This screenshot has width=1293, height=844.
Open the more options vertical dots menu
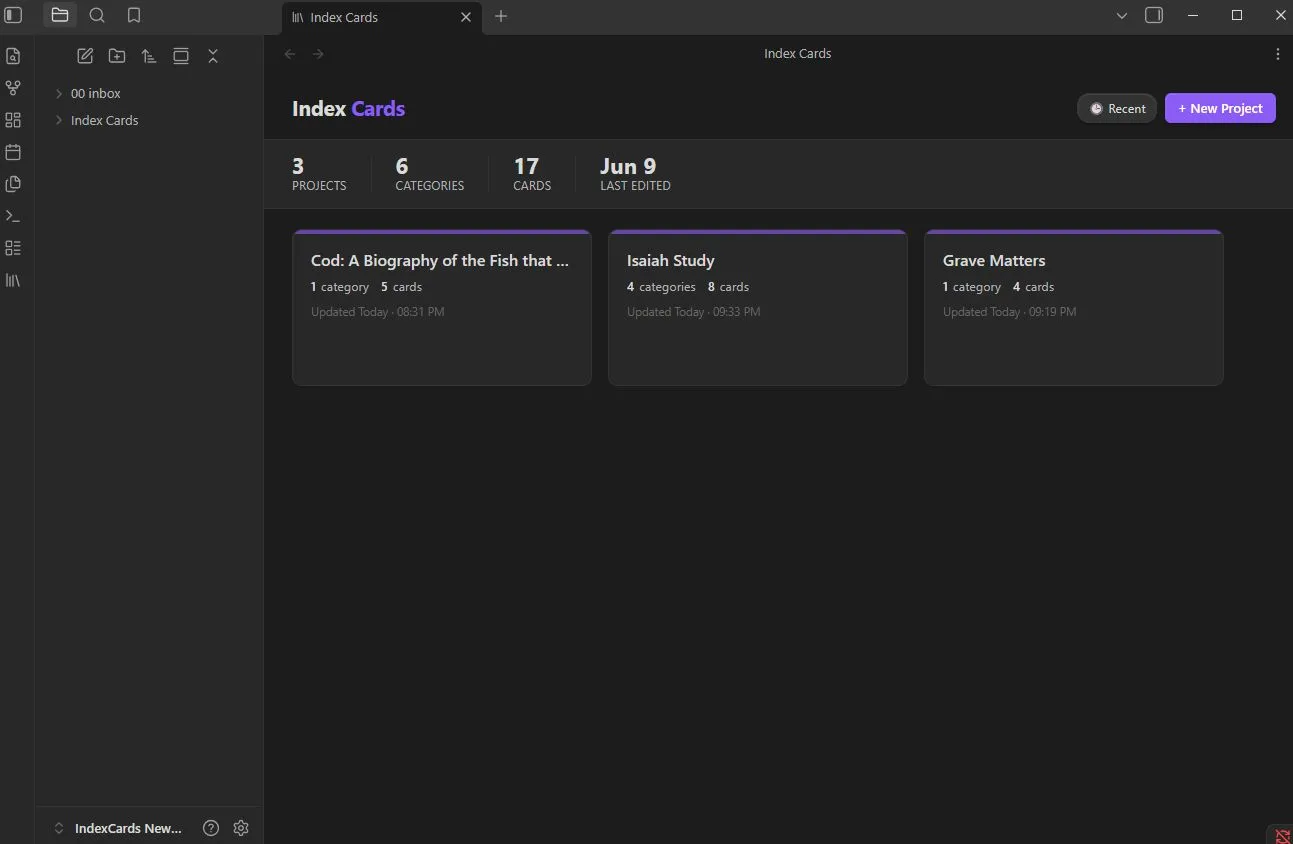[x=1277, y=54]
